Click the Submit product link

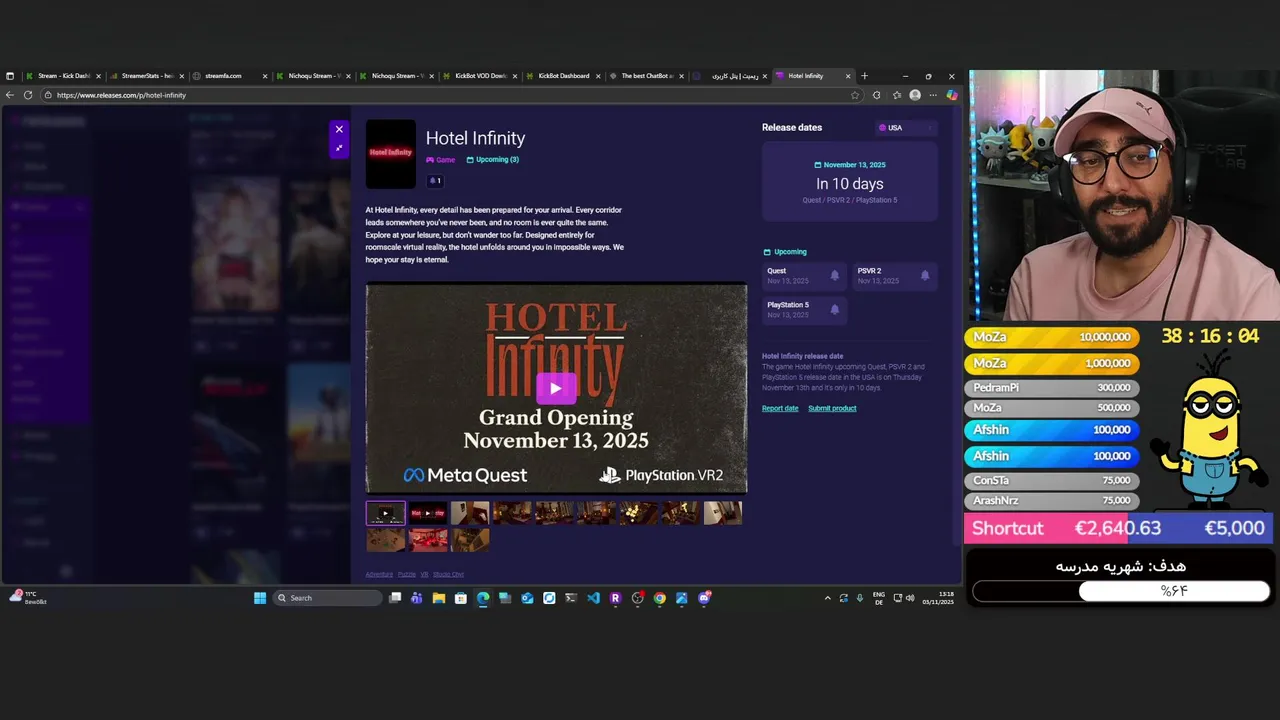(x=832, y=408)
